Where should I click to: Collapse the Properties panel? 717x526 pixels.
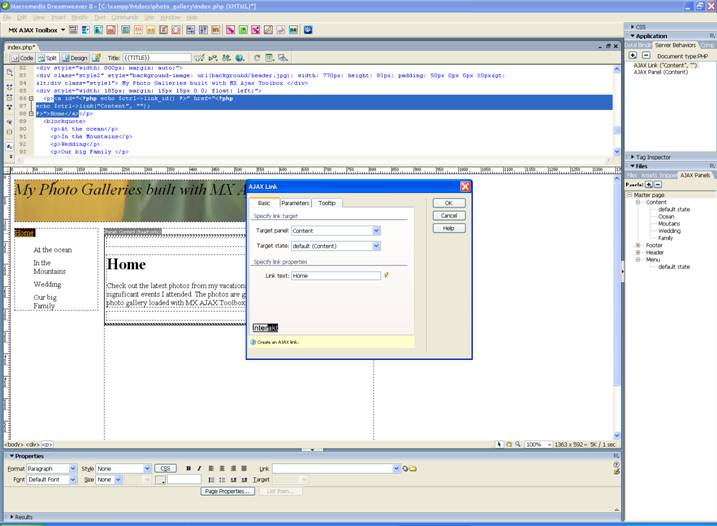point(12,456)
